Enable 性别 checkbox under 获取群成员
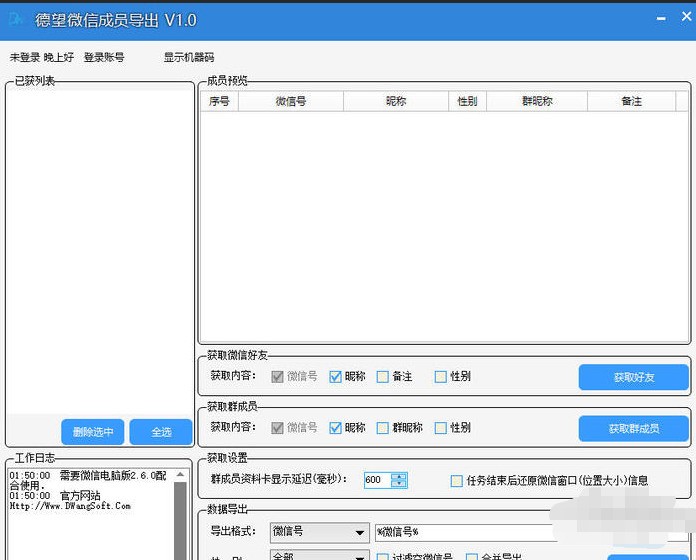Screen dimensions: 696x560 click(x=440, y=428)
